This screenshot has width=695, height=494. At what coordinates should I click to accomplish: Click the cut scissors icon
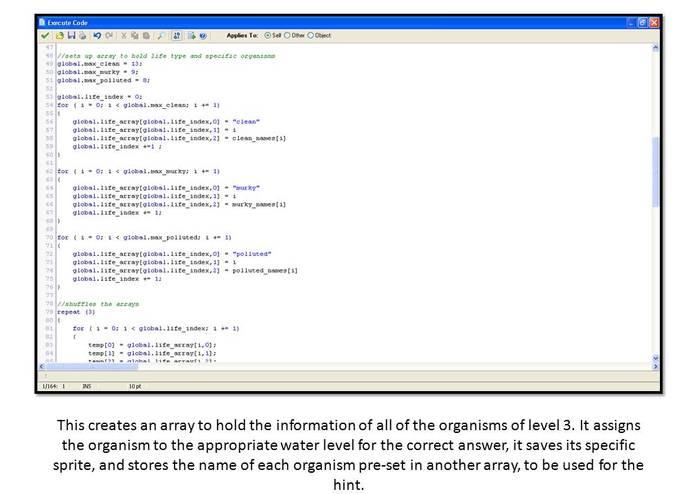(124, 35)
